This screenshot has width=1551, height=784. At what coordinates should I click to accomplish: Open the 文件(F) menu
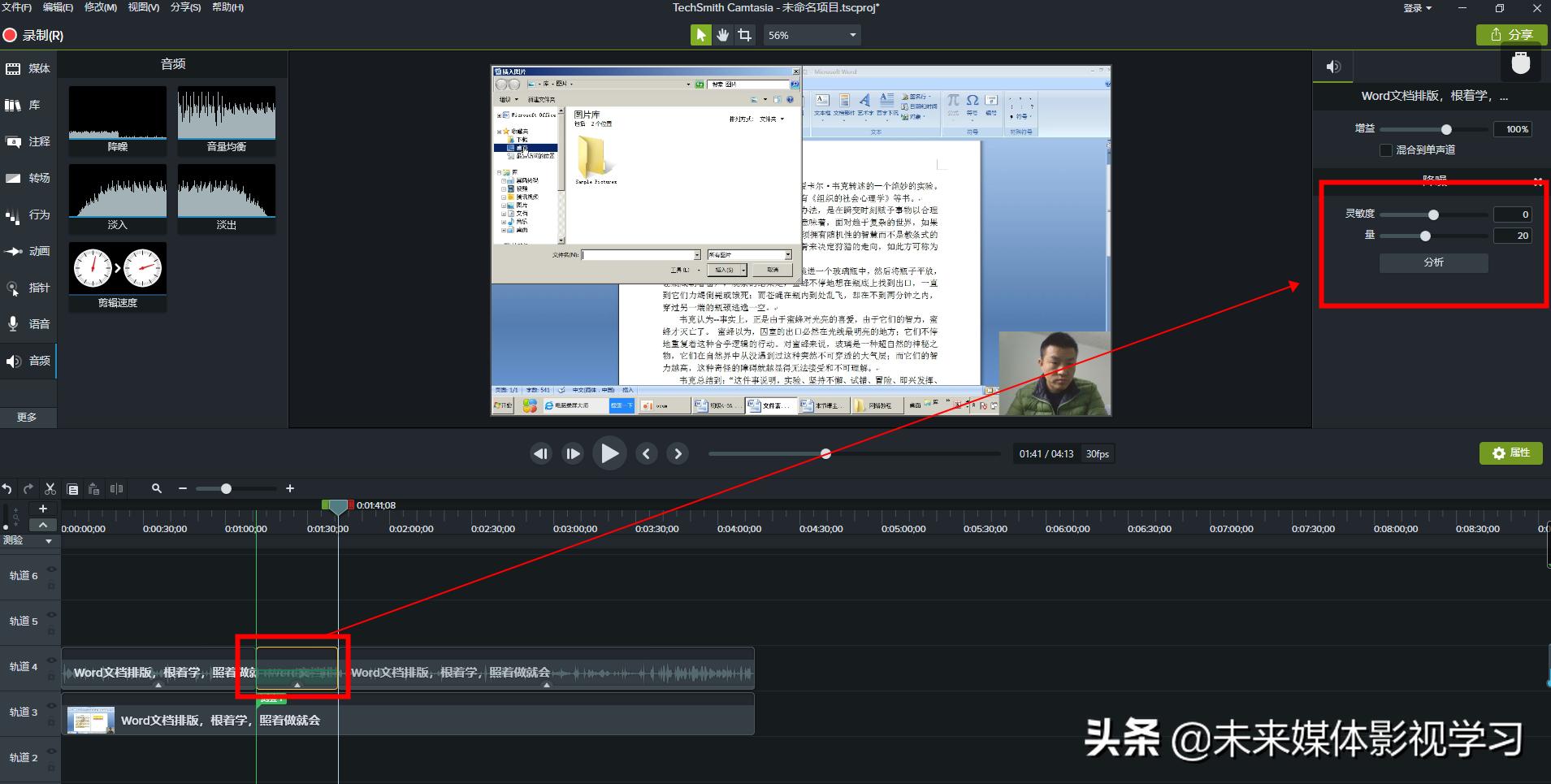pos(16,7)
